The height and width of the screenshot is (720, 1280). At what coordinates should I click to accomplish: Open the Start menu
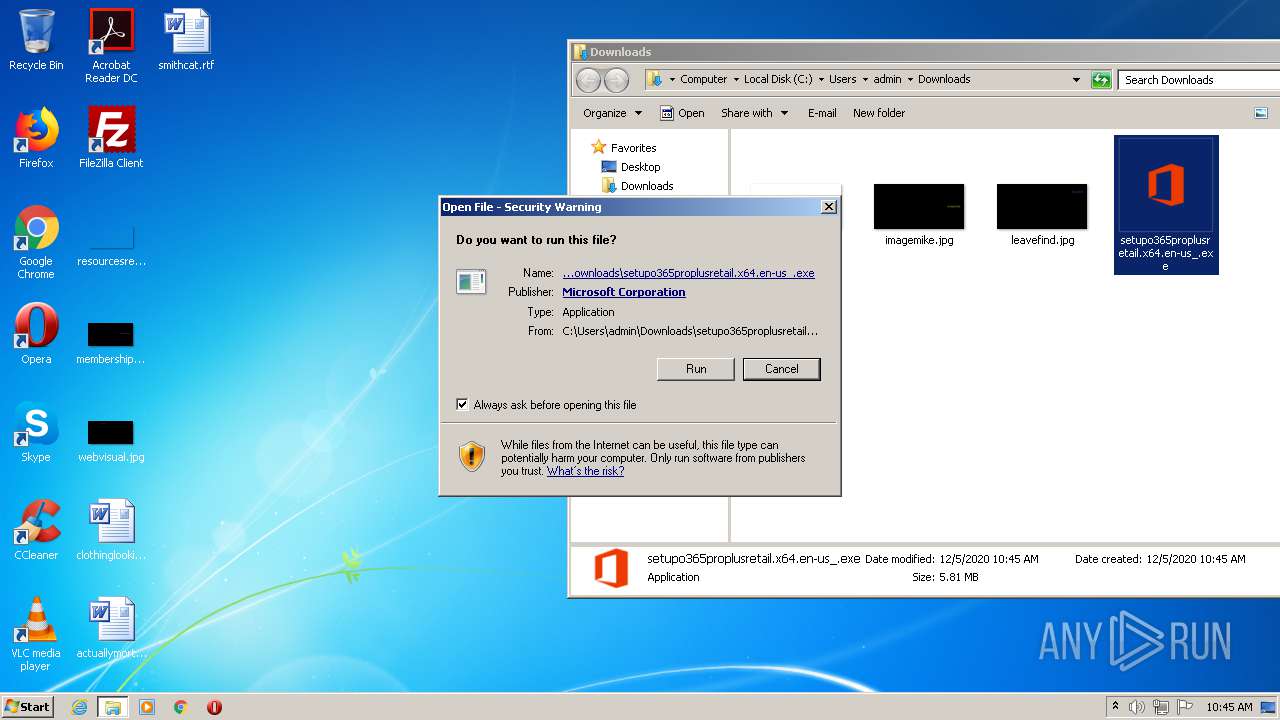pos(28,706)
